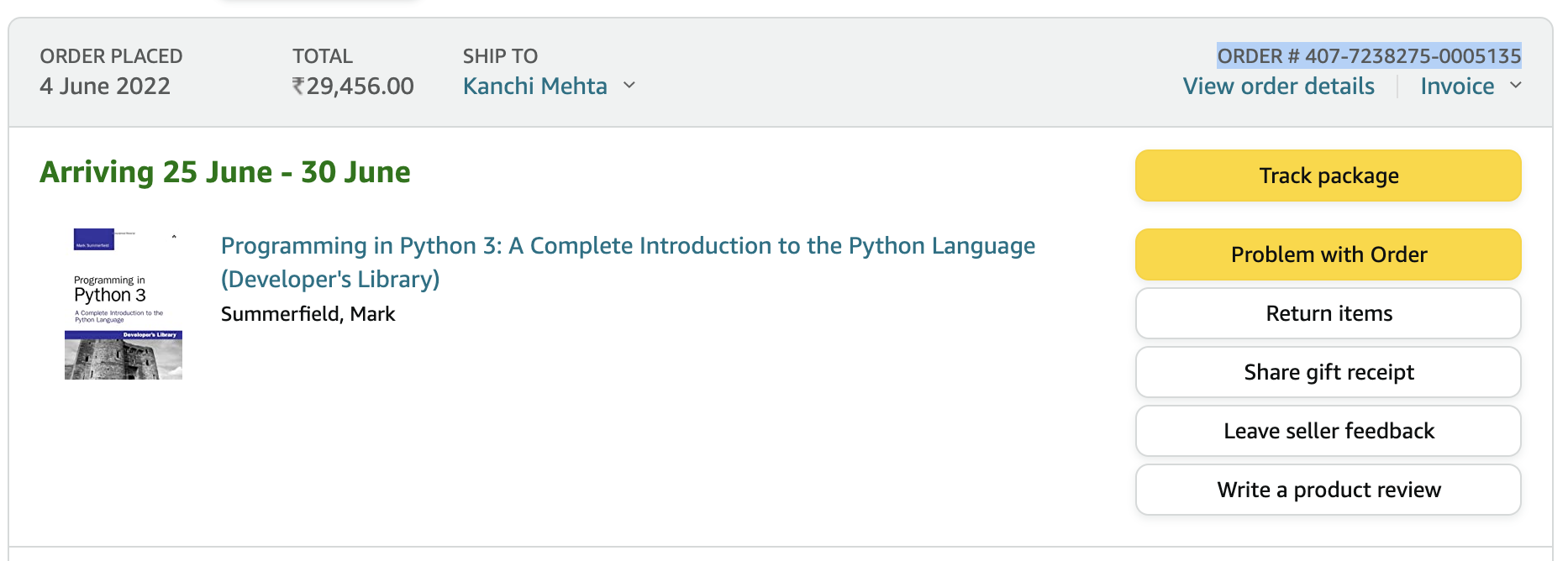1568x561 pixels.
Task: Click the 29,456.00 total amount
Action: pos(360,87)
